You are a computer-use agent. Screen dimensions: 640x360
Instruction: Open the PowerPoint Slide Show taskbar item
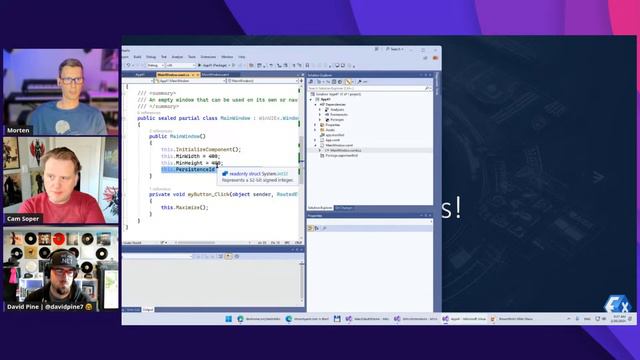click(x=512, y=319)
